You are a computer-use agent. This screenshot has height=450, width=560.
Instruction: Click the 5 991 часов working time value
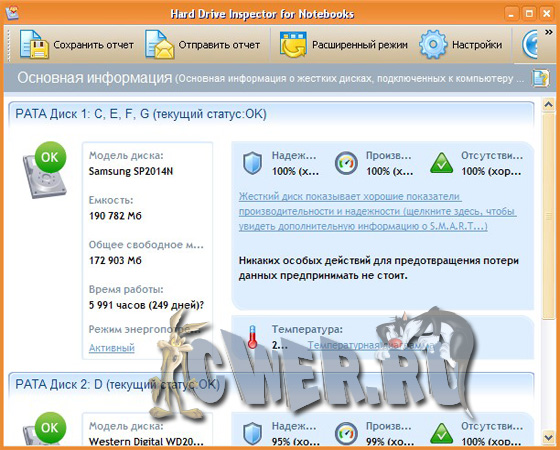tap(146, 305)
